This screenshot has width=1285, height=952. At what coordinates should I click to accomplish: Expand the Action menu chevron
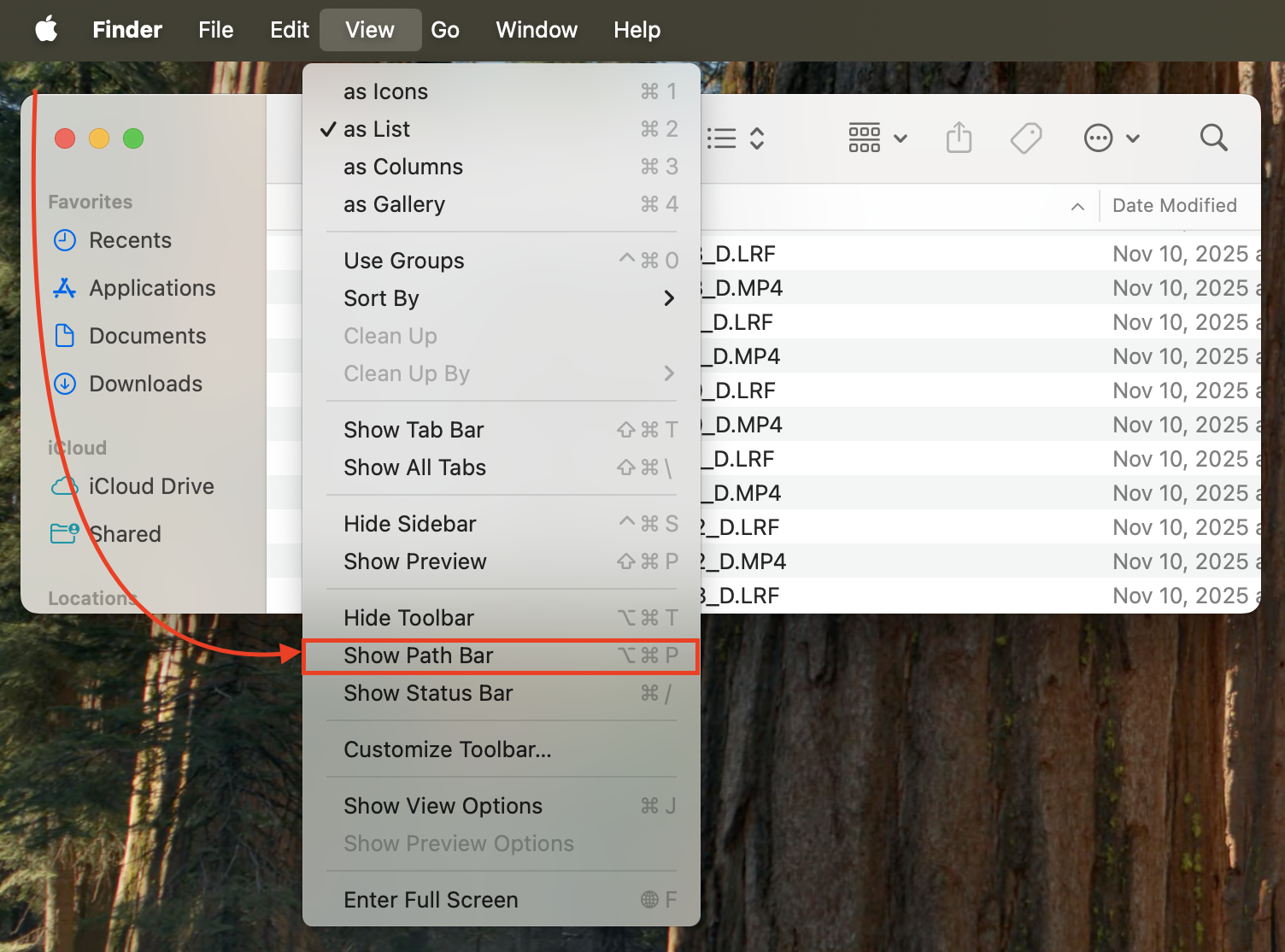(1133, 138)
